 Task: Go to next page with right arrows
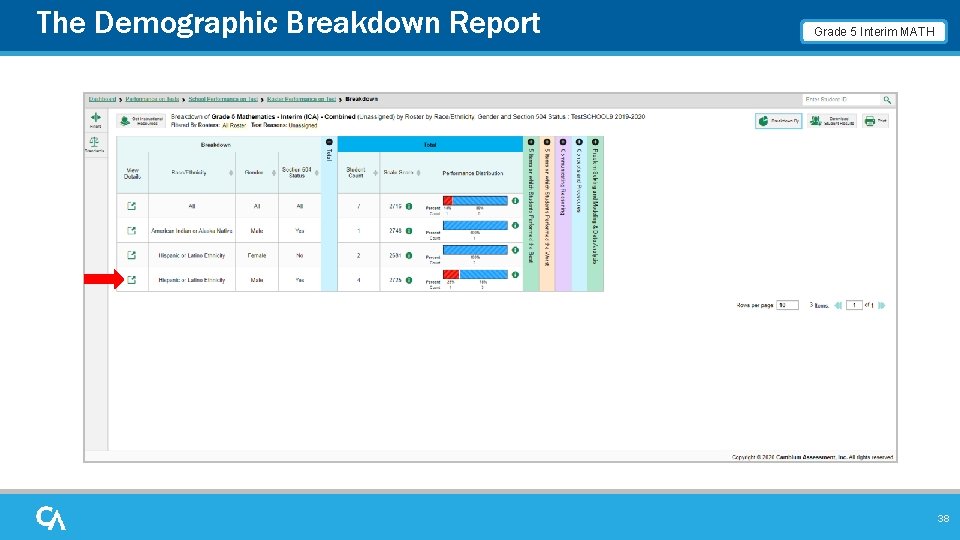pyautogui.click(x=882, y=305)
